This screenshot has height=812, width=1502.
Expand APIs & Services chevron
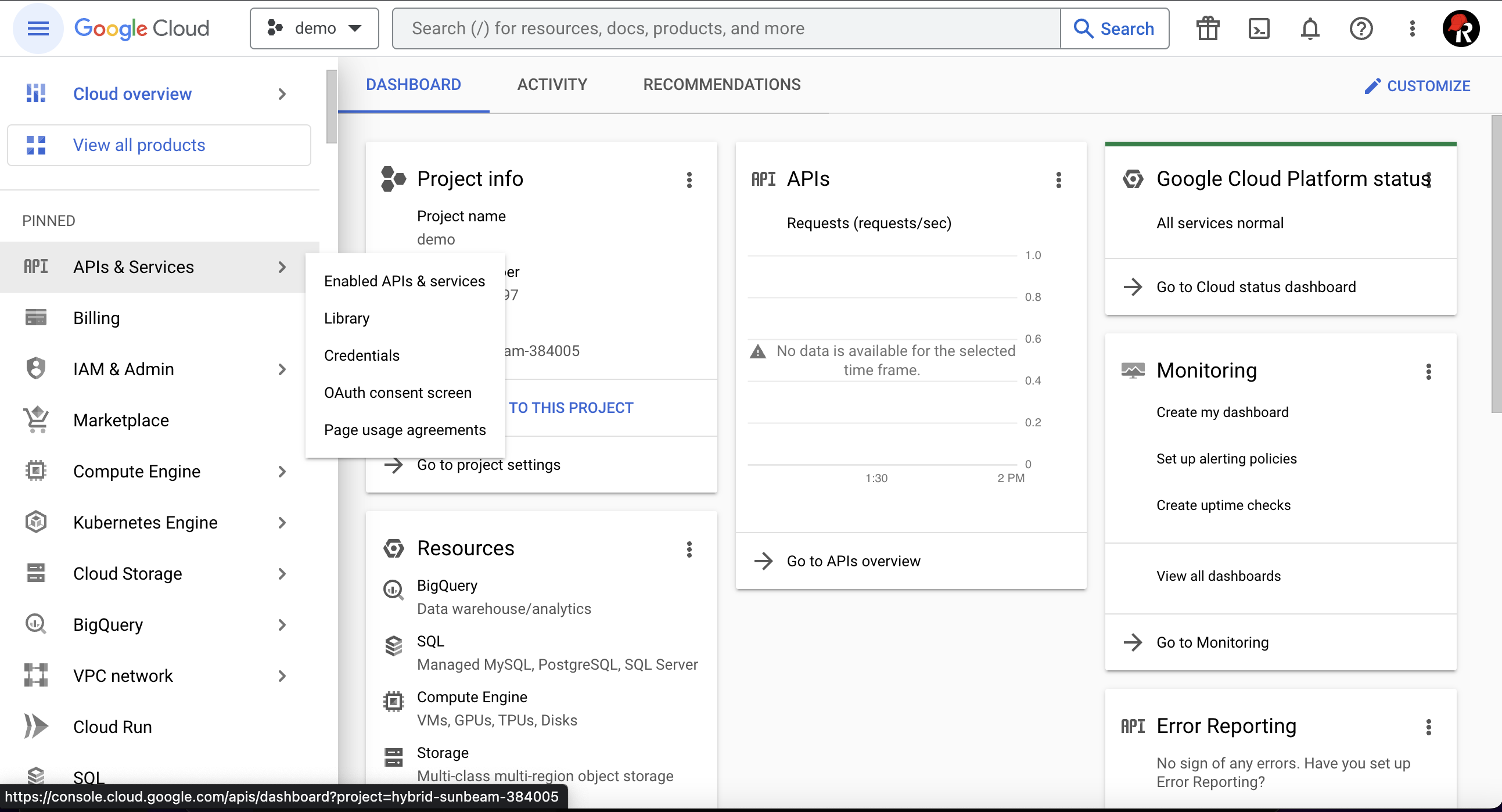coord(282,267)
